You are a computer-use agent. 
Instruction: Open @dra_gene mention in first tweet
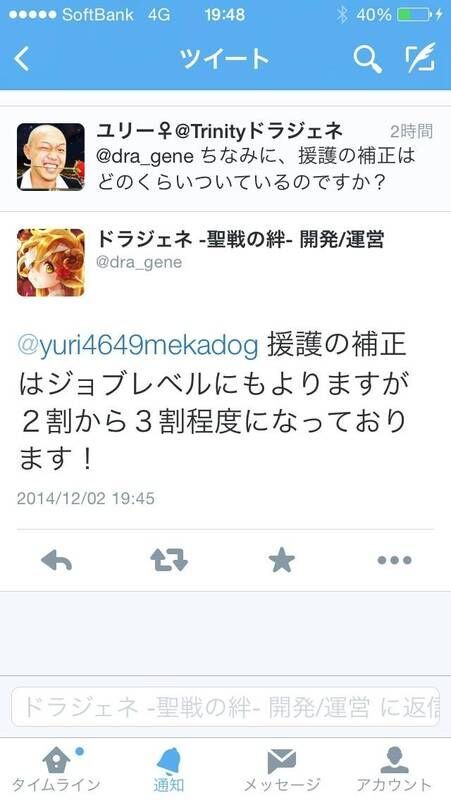(145, 157)
